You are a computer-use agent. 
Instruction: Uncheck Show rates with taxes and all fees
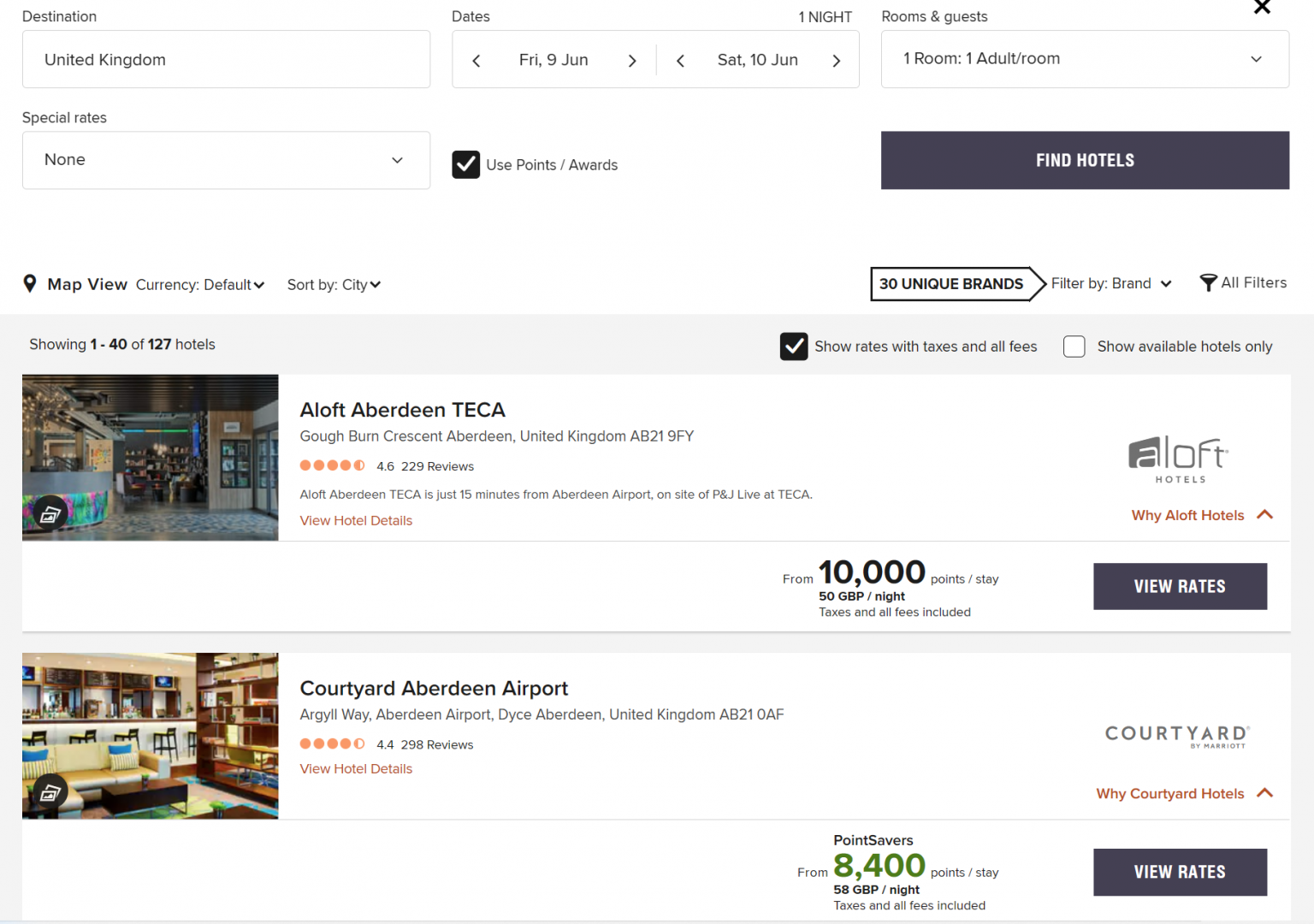pos(793,346)
